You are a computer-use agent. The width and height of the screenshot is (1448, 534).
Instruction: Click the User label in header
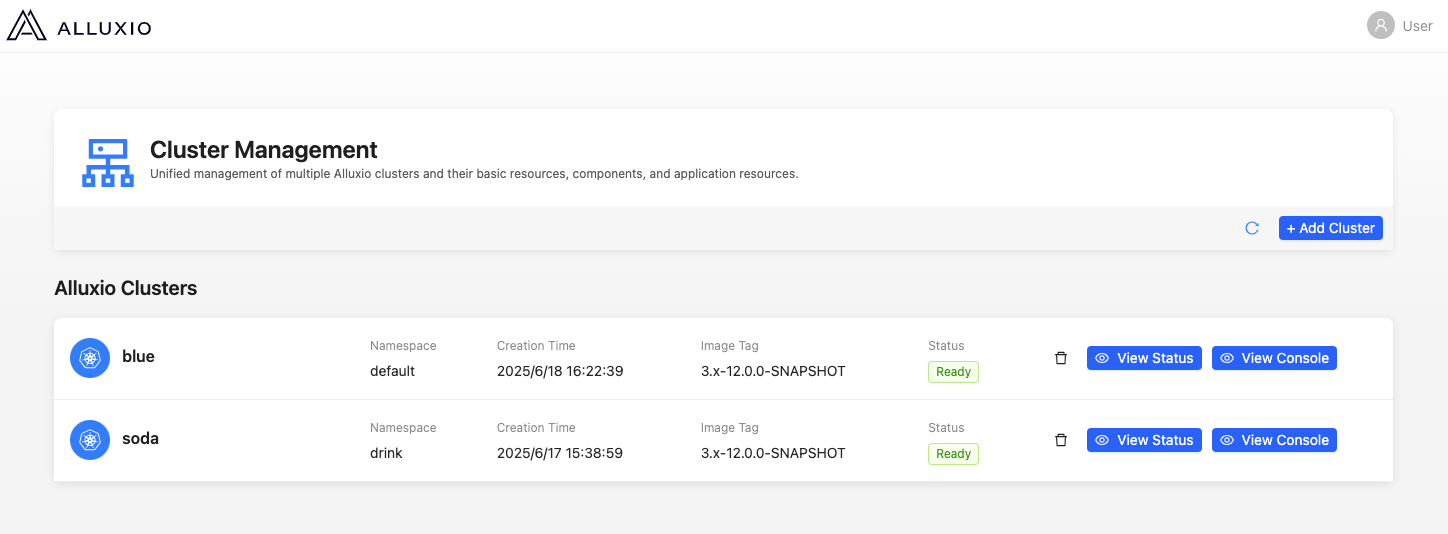pyautogui.click(x=1417, y=26)
